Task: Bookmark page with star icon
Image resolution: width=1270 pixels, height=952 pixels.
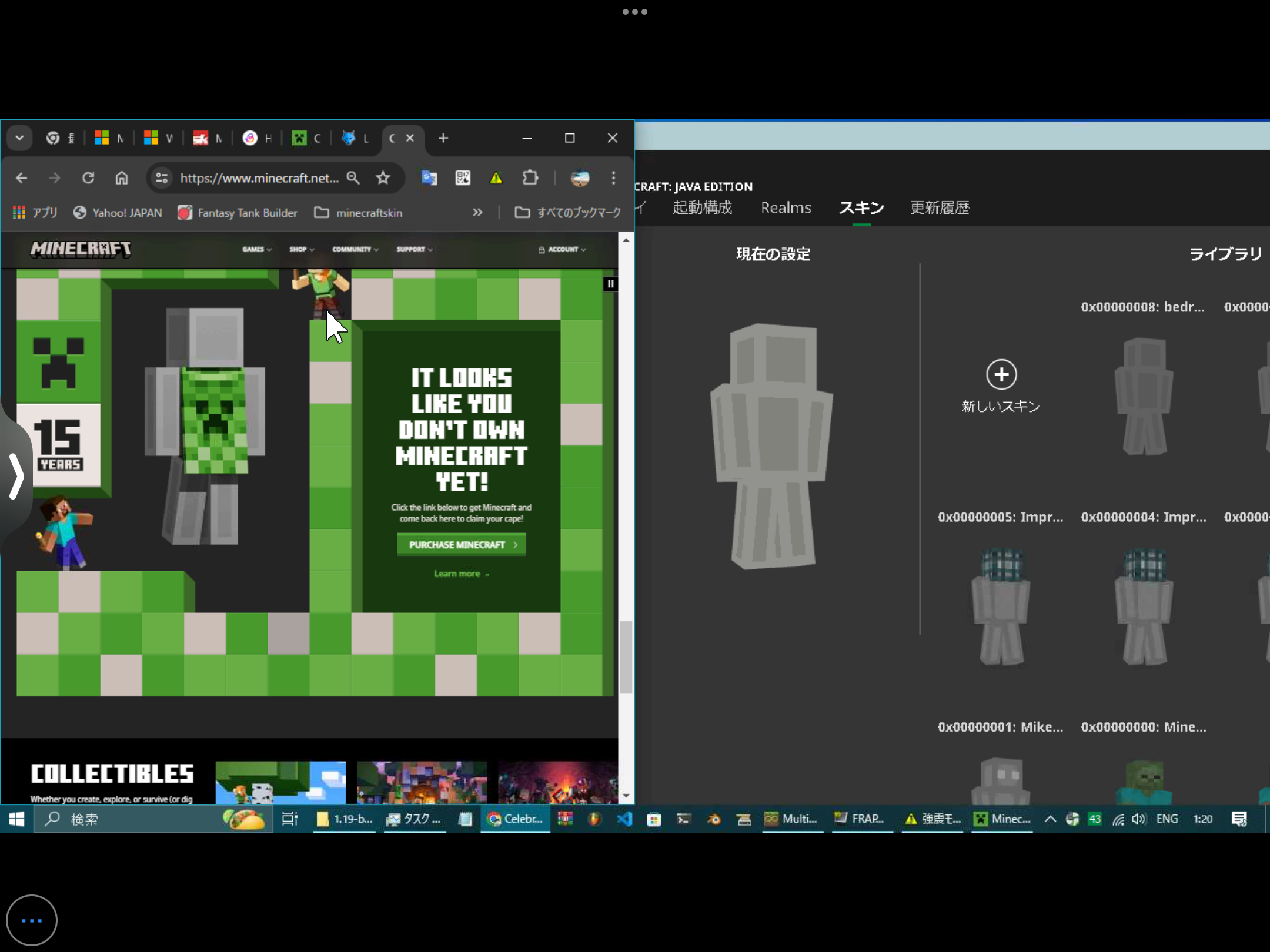Action: click(x=383, y=177)
